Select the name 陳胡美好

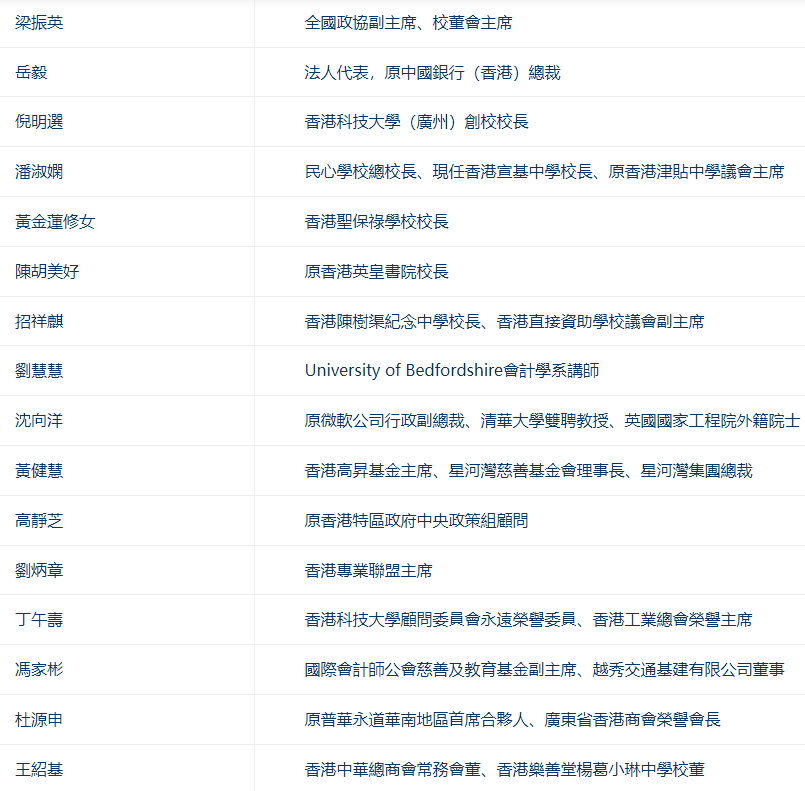(47, 272)
